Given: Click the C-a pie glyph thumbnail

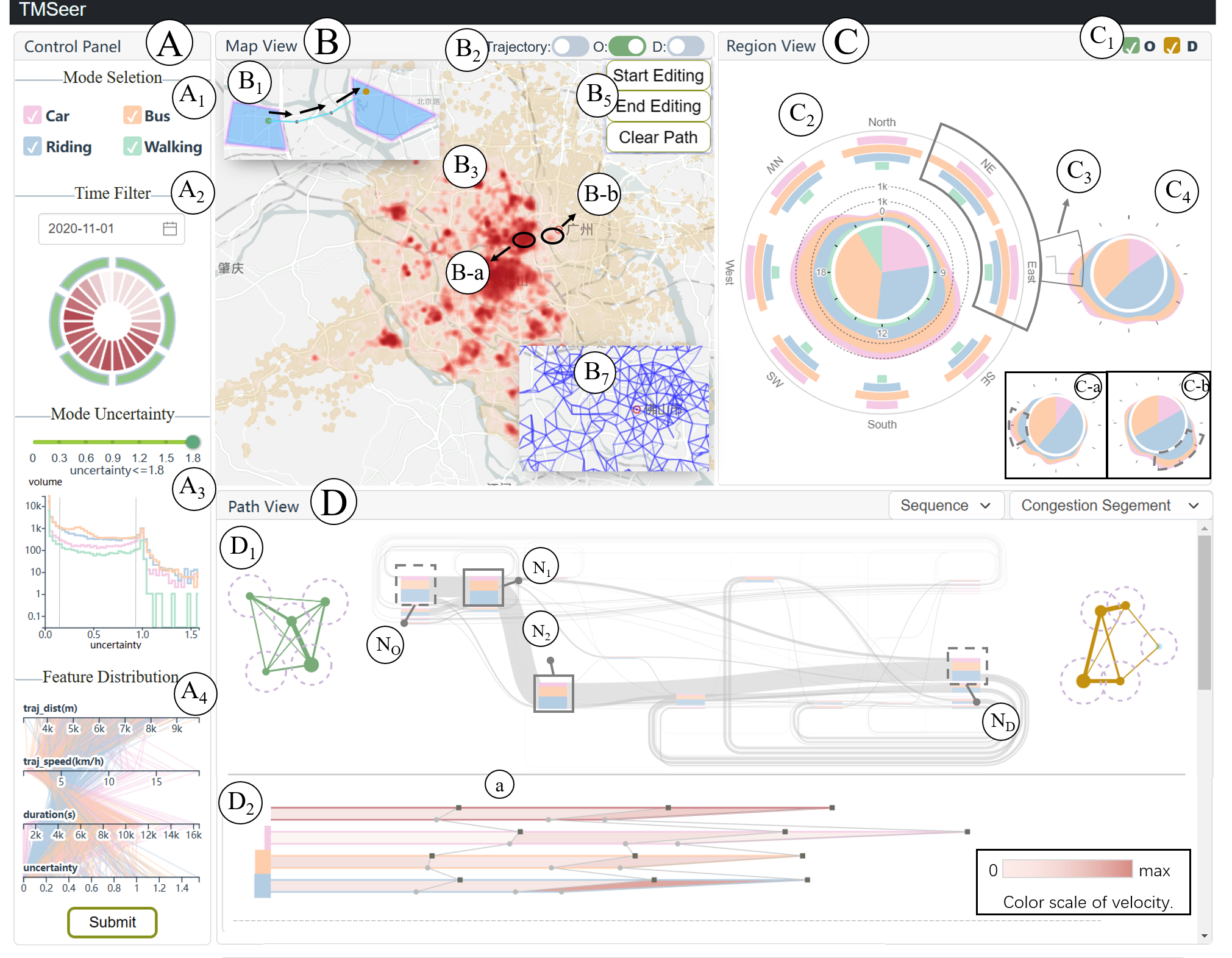Looking at the screenshot, I should pyautogui.click(x=1056, y=425).
